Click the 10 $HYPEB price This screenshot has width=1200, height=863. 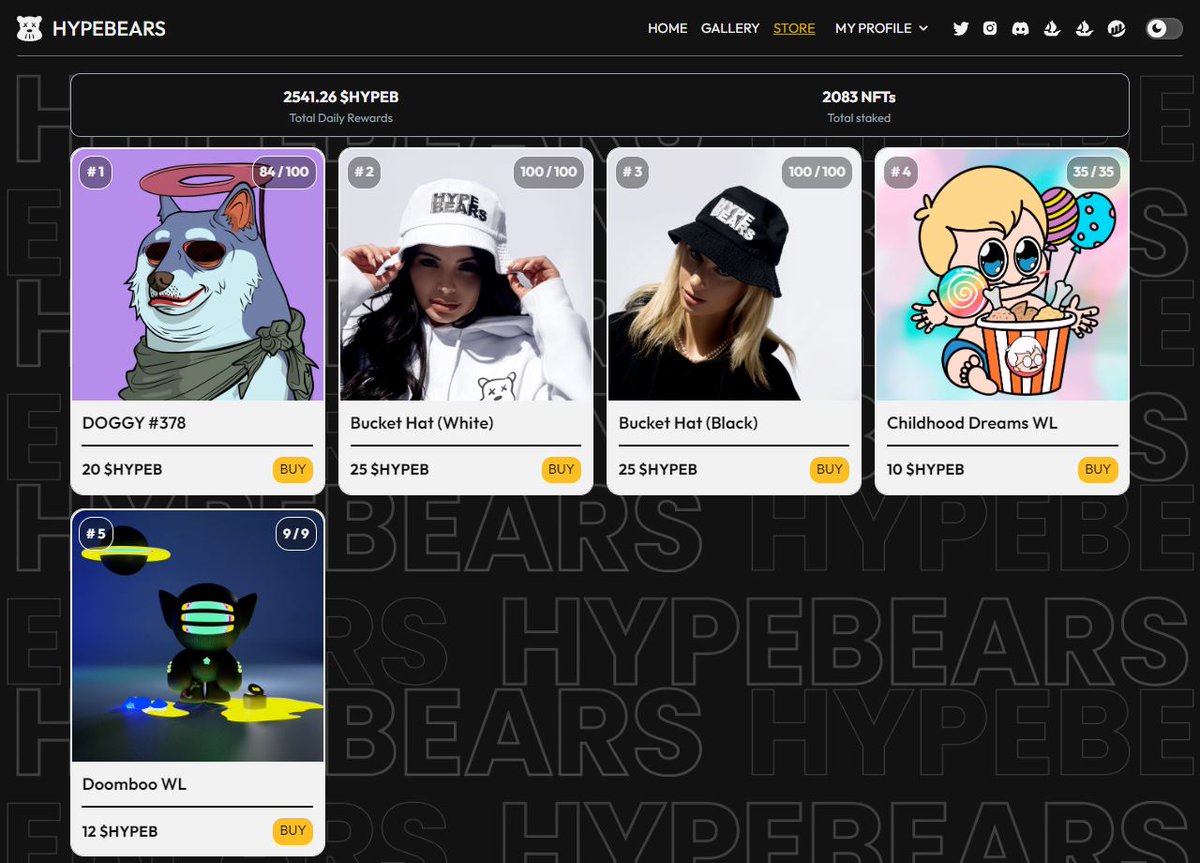point(925,469)
